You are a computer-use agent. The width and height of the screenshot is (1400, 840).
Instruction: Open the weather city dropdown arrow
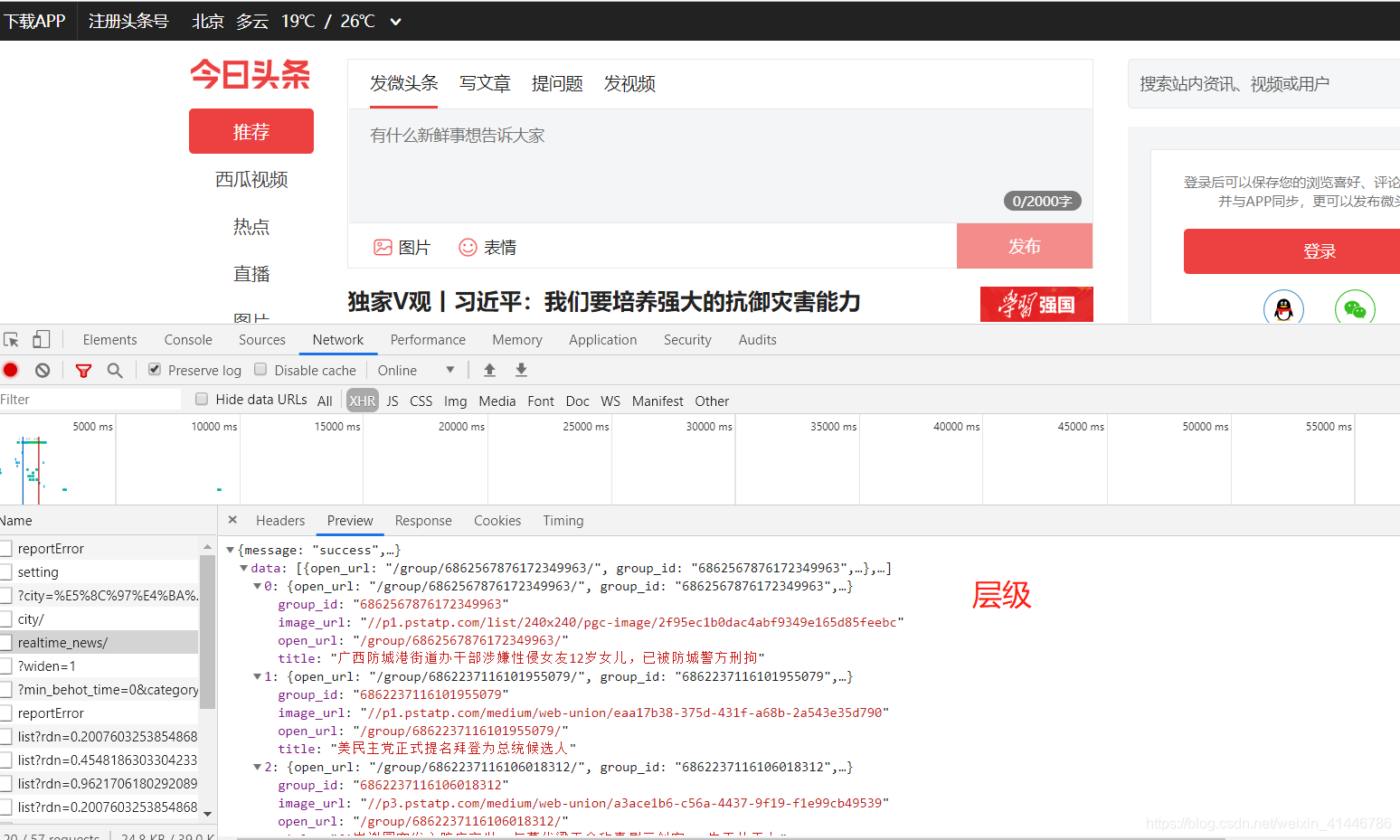(x=395, y=22)
